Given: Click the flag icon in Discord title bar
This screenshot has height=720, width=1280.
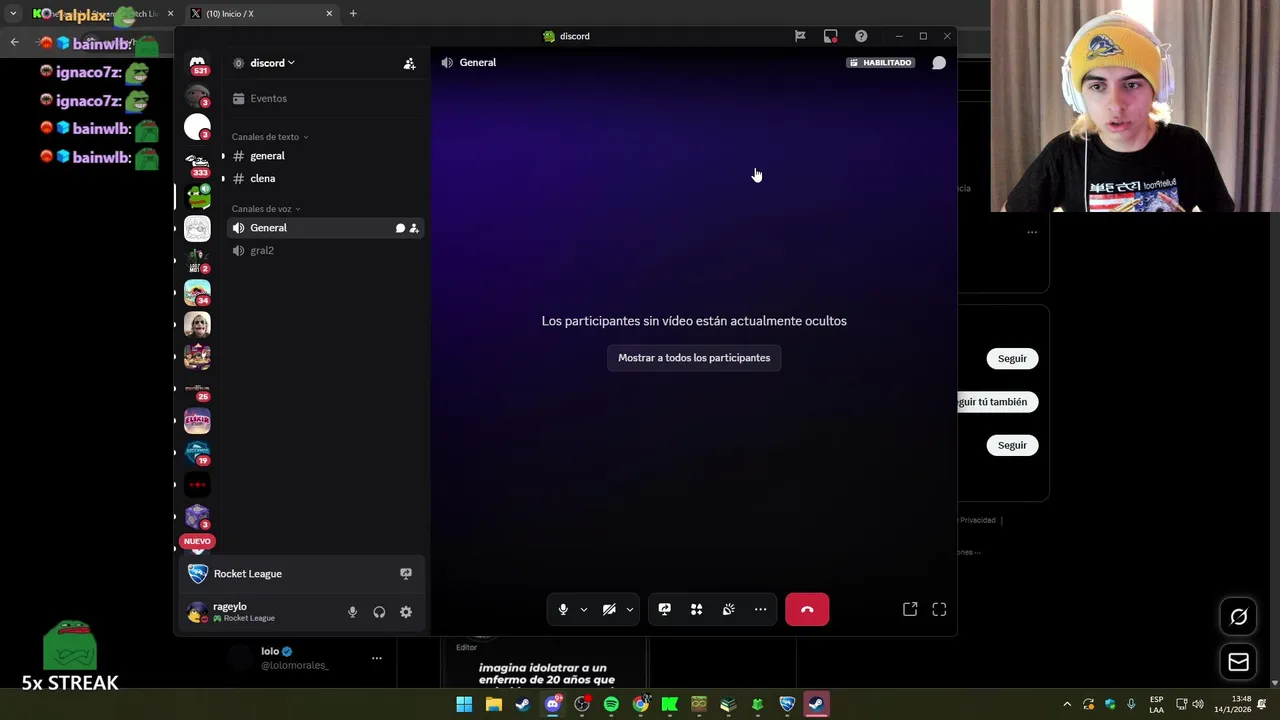Looking at the screenshot, I should click(x=800, y=36).
